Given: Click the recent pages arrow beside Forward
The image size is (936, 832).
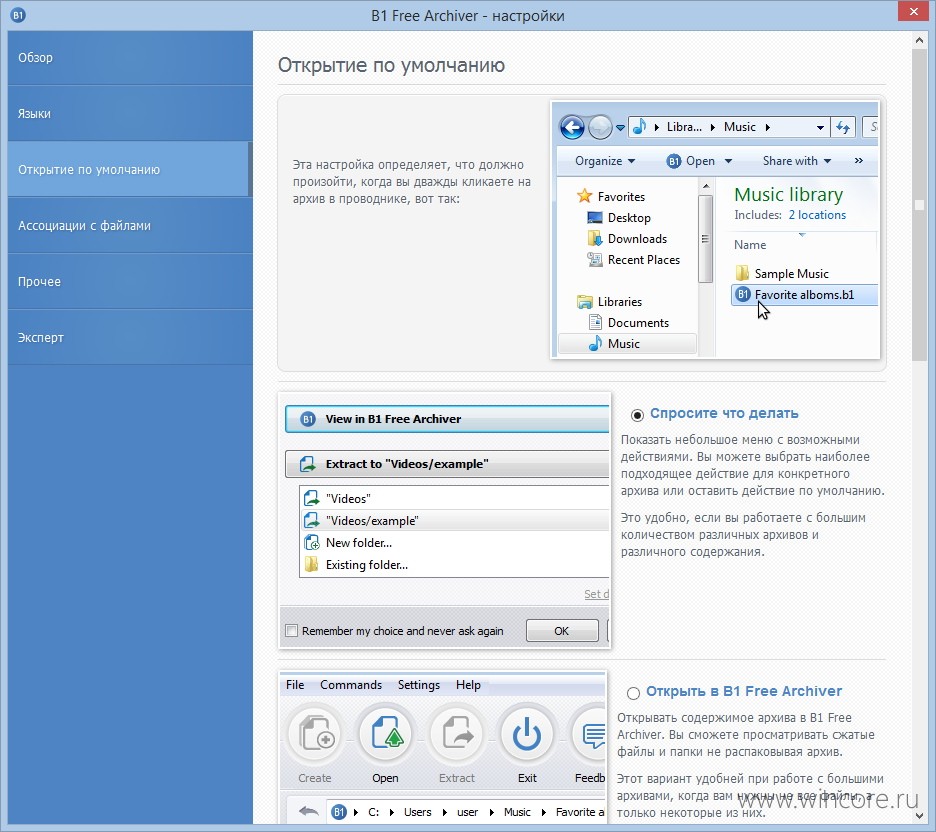Looking at the screenshot, I should (620, 127).
